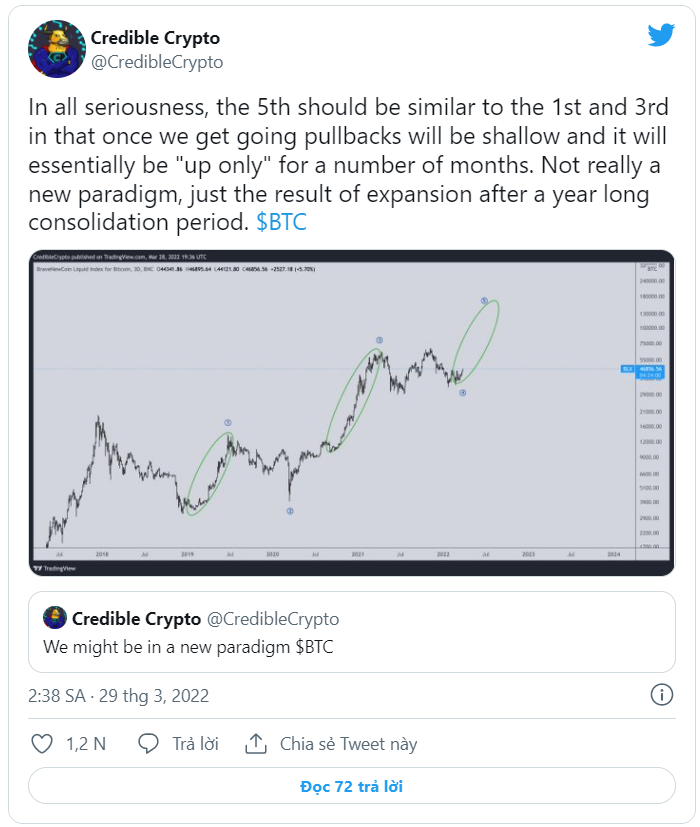Click the blue current price label on chart

click(x=650, y=369)
